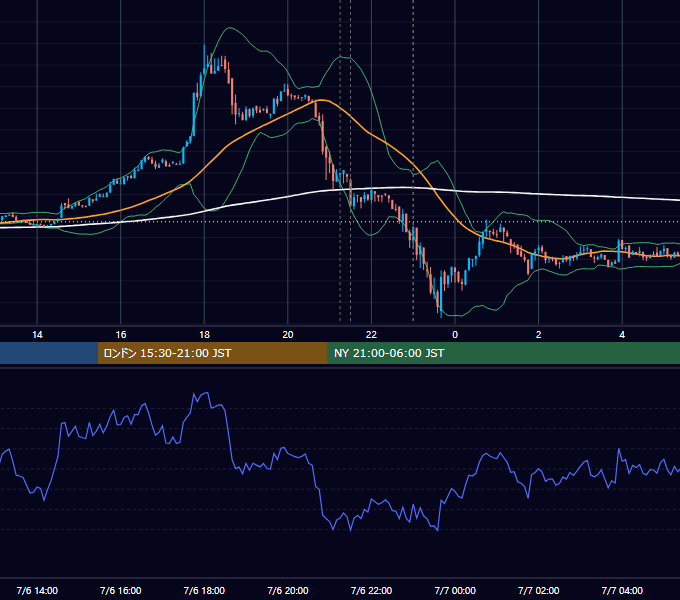This screenshot has width=680, height=600.
Task: Click the blue session bar before the ロンドン session
Action: click(x=49, y=353)
